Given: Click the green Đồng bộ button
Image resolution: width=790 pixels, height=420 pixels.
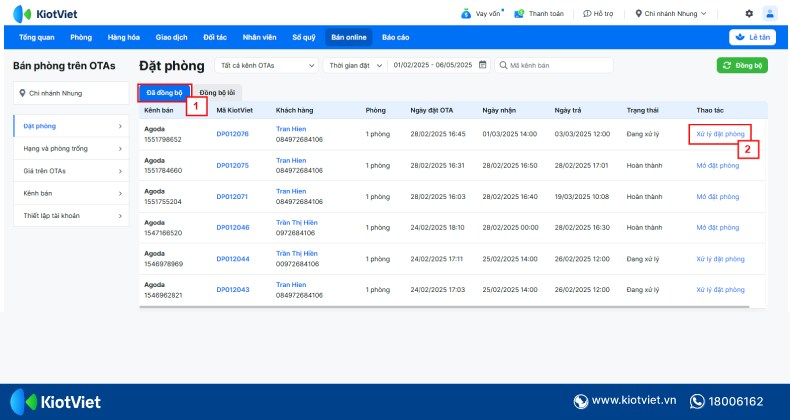Looking at the screenshot, I should point(742,65).
